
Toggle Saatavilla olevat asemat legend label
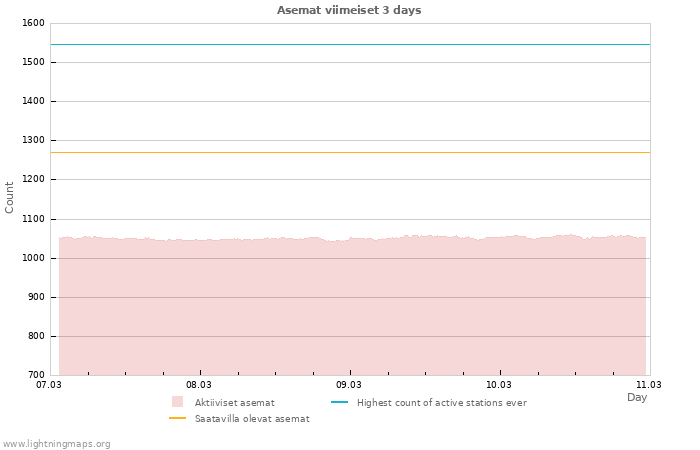point(251,419)
